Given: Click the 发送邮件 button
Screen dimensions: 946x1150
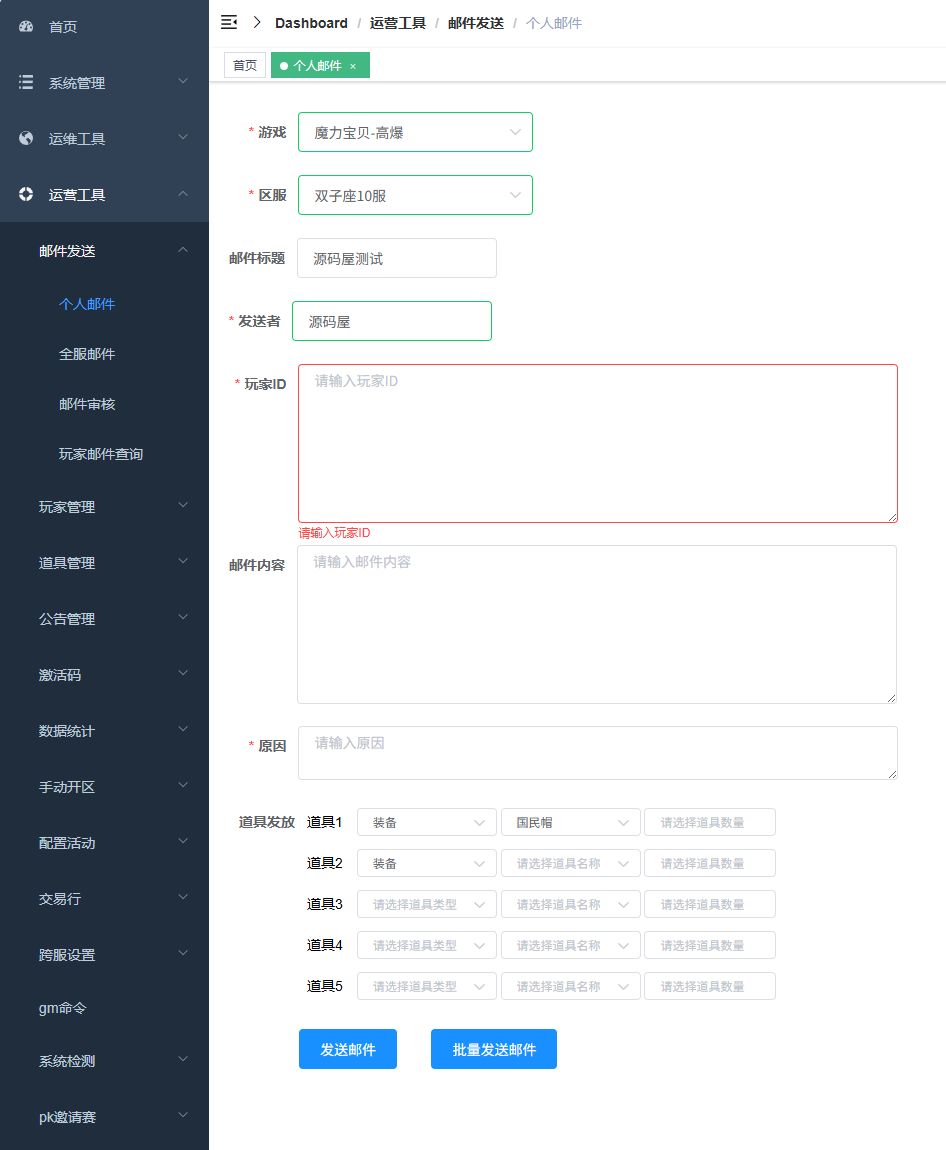Looking at the screenshot, I should (x=347, y=1049).
